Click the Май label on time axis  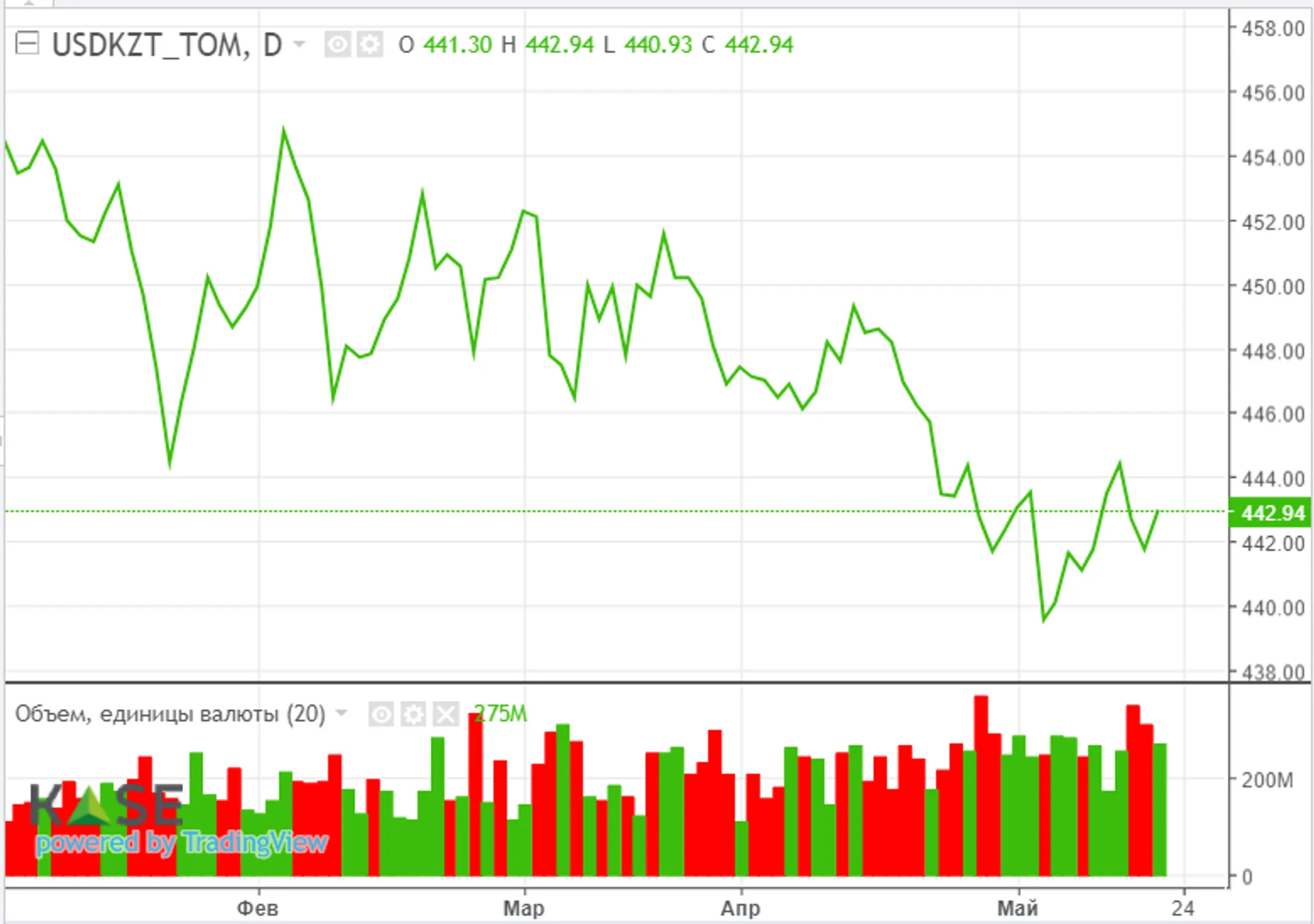(1017, 908)
